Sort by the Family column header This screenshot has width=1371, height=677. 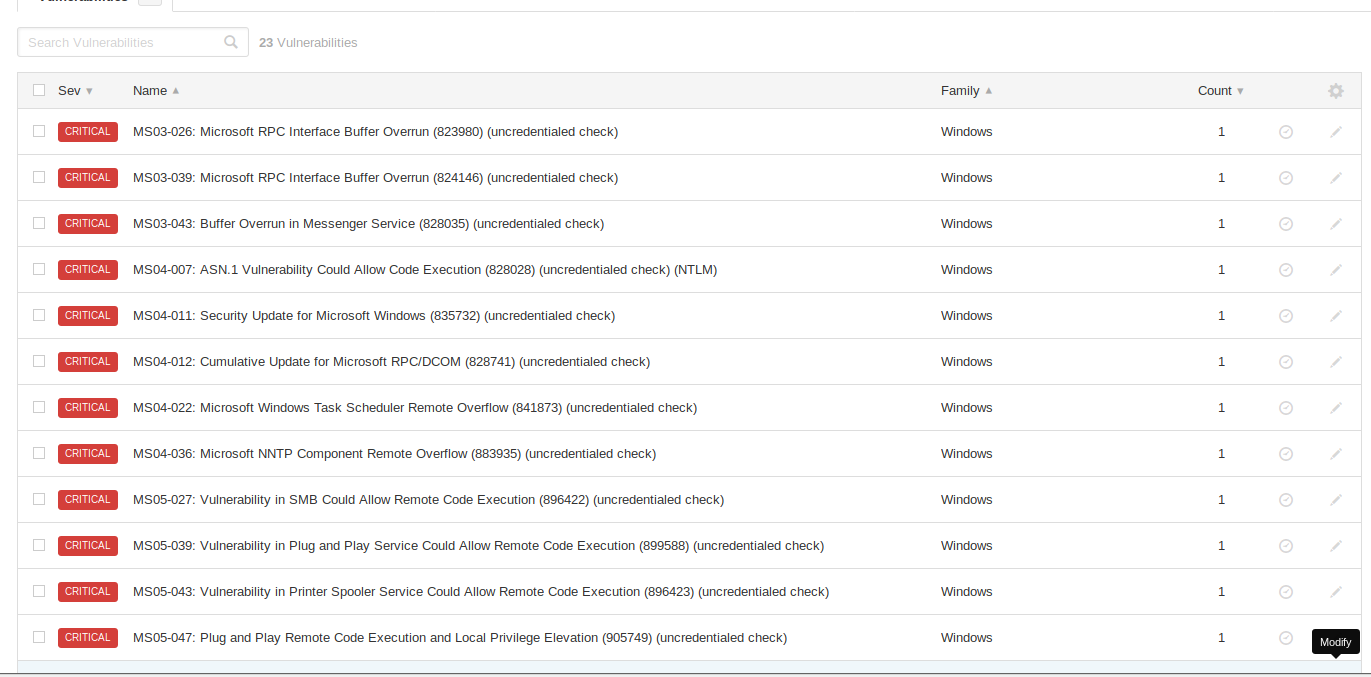[x=966, y=91]
